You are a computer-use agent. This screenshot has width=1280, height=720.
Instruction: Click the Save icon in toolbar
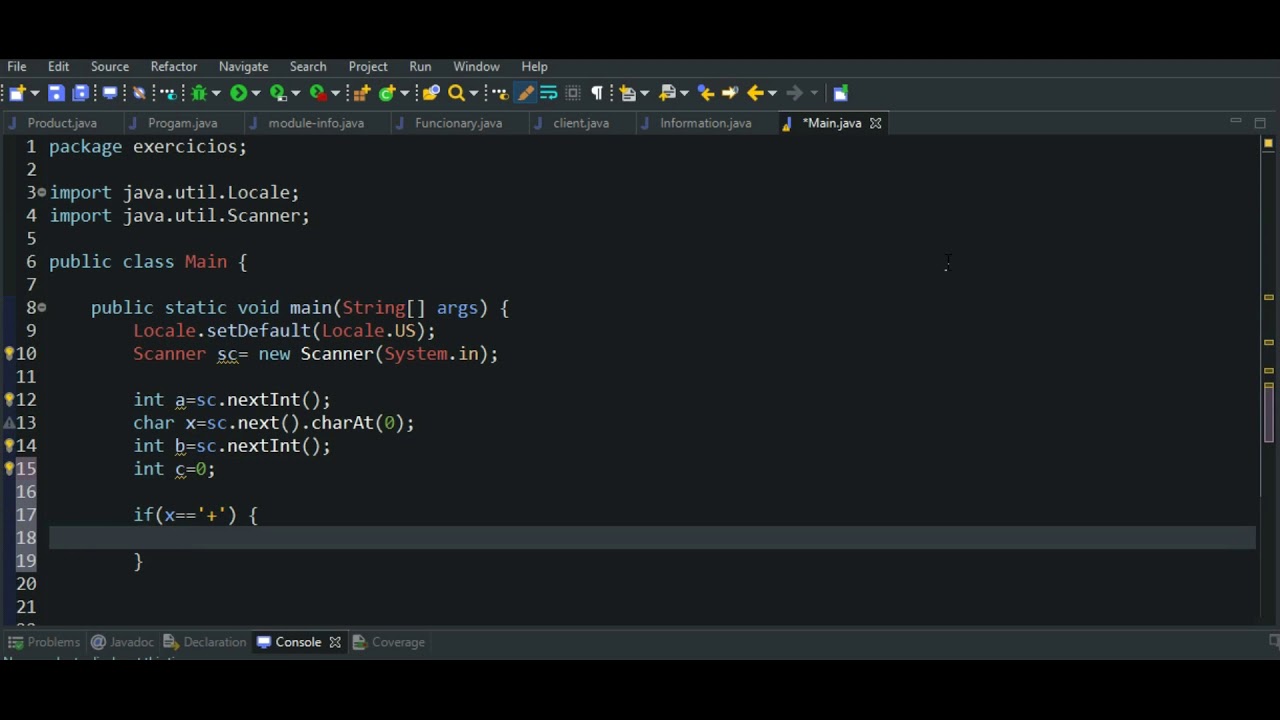(x=56, y=93)
